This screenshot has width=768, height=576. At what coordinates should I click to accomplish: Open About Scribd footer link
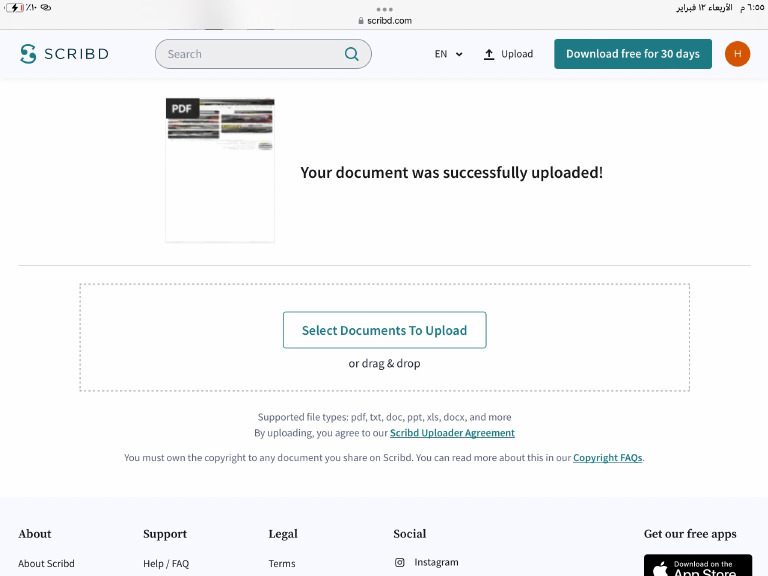tap(47, 563)
